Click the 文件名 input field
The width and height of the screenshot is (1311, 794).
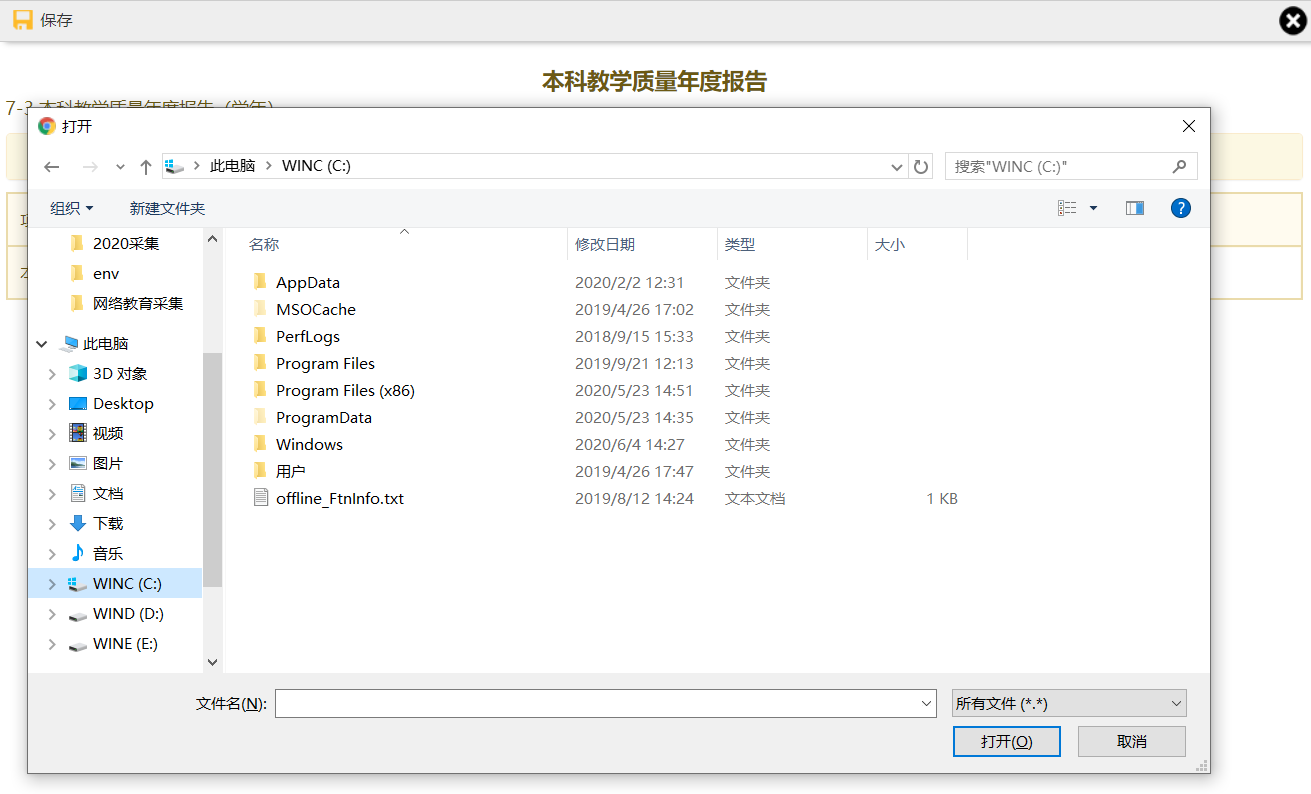click(x=596, y=704)
